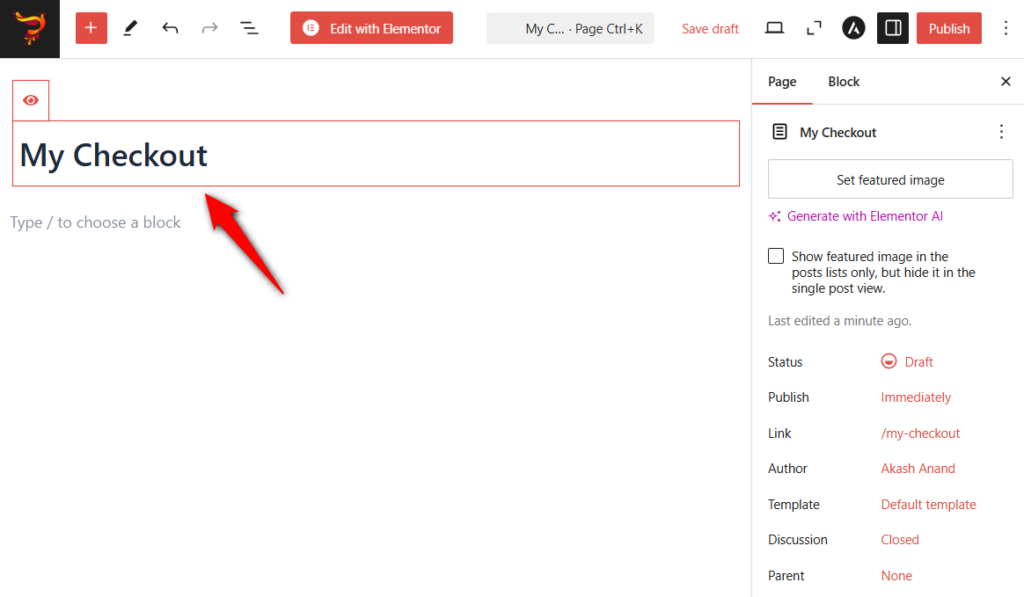The image size is (1024, 597).
Task: Open the site logo menu
Action: pyautogui.click(x=29, y=29)
